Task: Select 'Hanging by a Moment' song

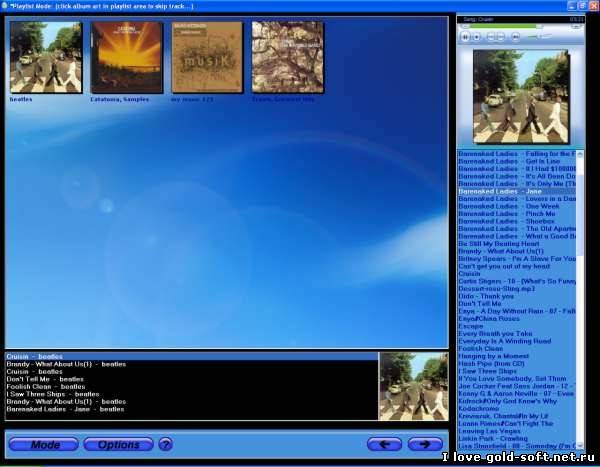Action: pyautogui.click(x=517, y=356)
